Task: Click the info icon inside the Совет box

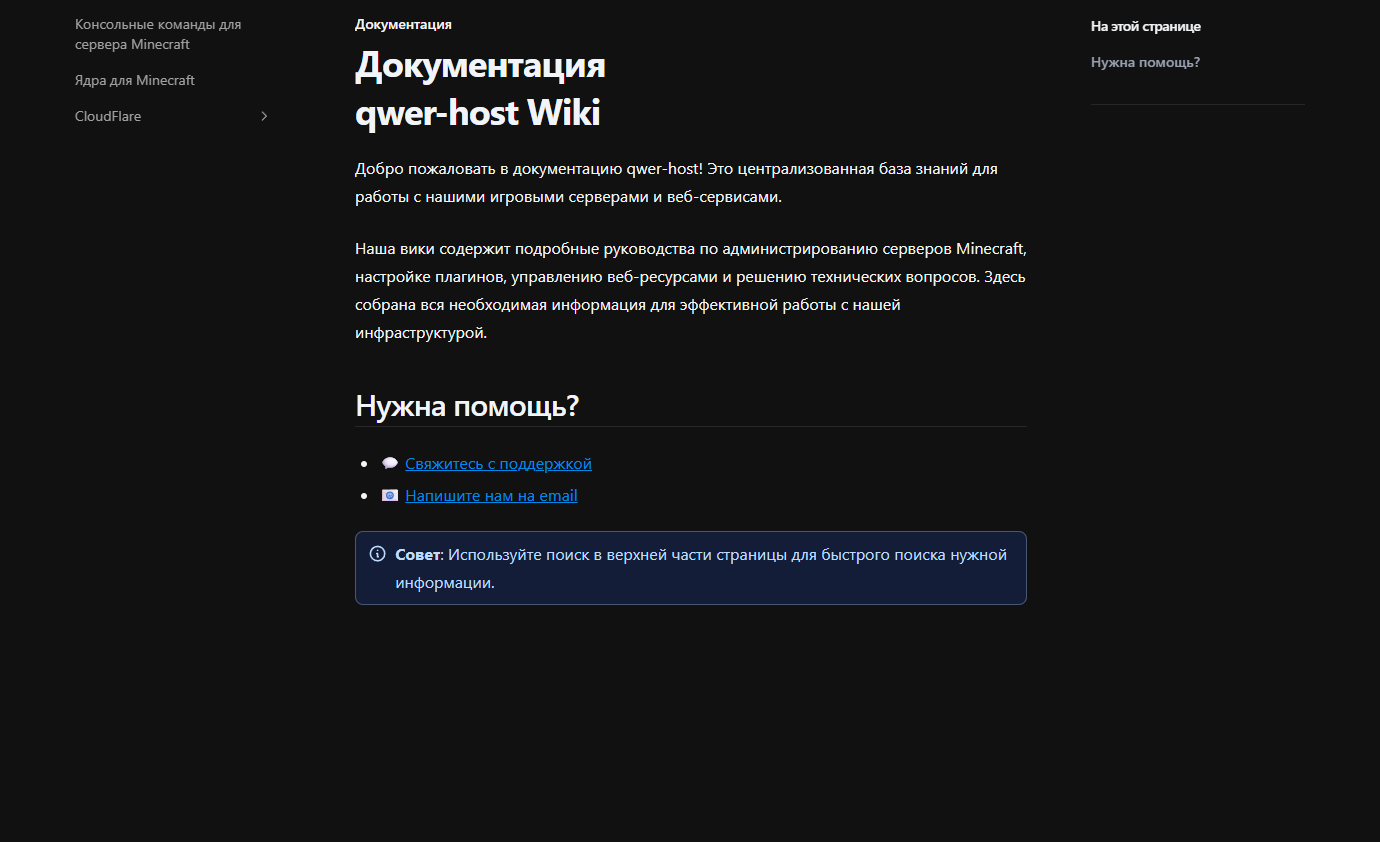Action: pos(377,552)
